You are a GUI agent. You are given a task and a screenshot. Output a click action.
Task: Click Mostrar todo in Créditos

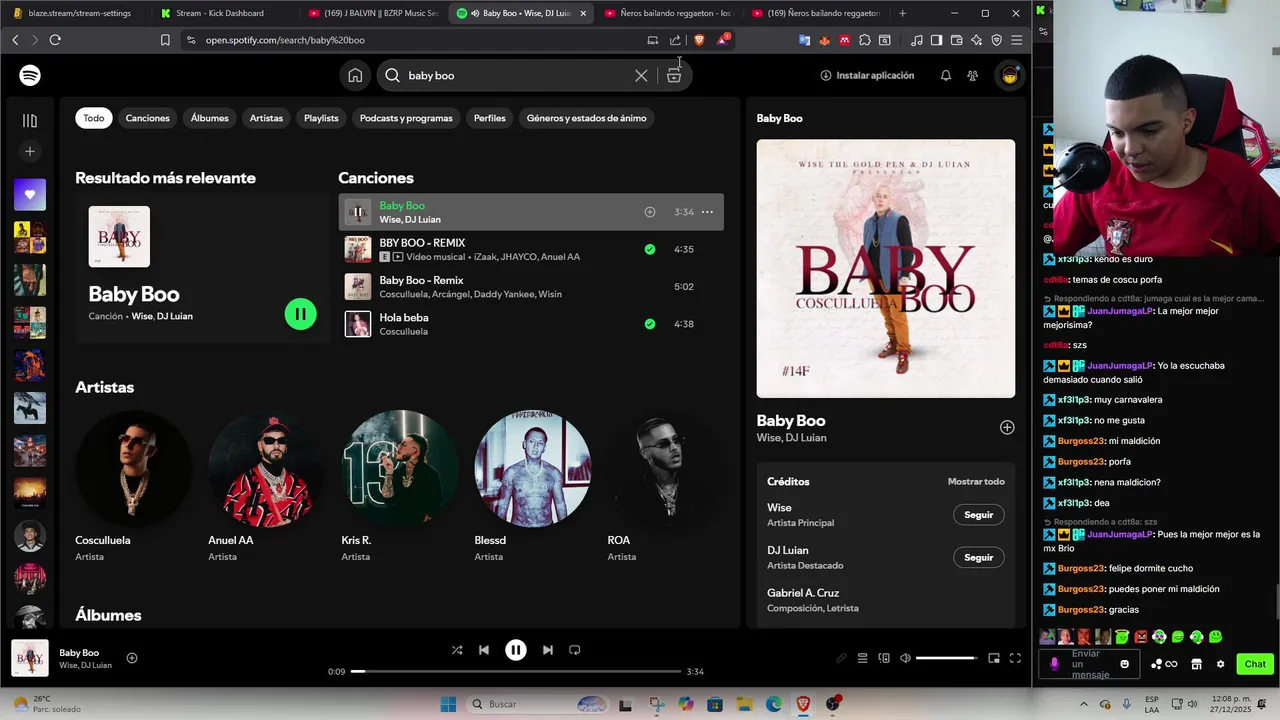coord(976,482)
